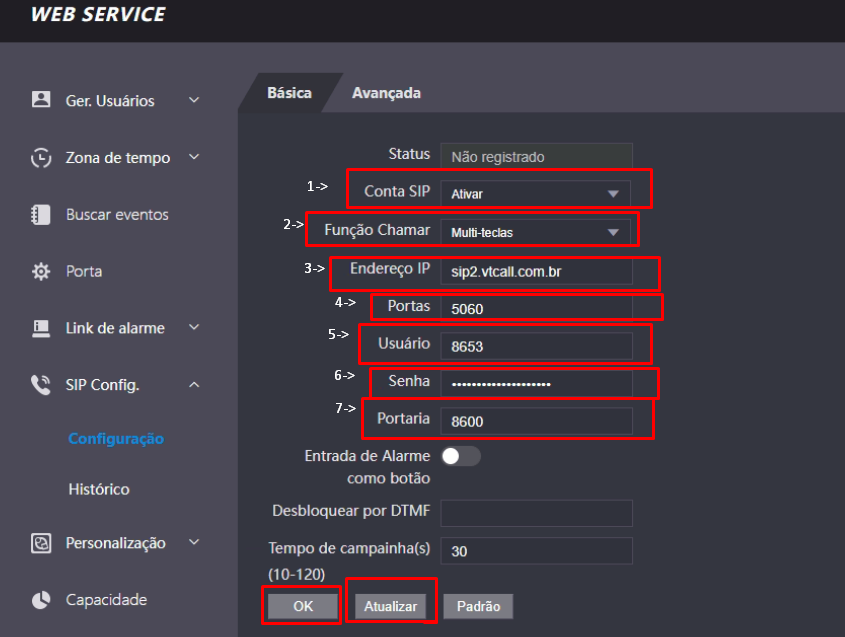Click the Atualizar button

[x=390, y=606]
